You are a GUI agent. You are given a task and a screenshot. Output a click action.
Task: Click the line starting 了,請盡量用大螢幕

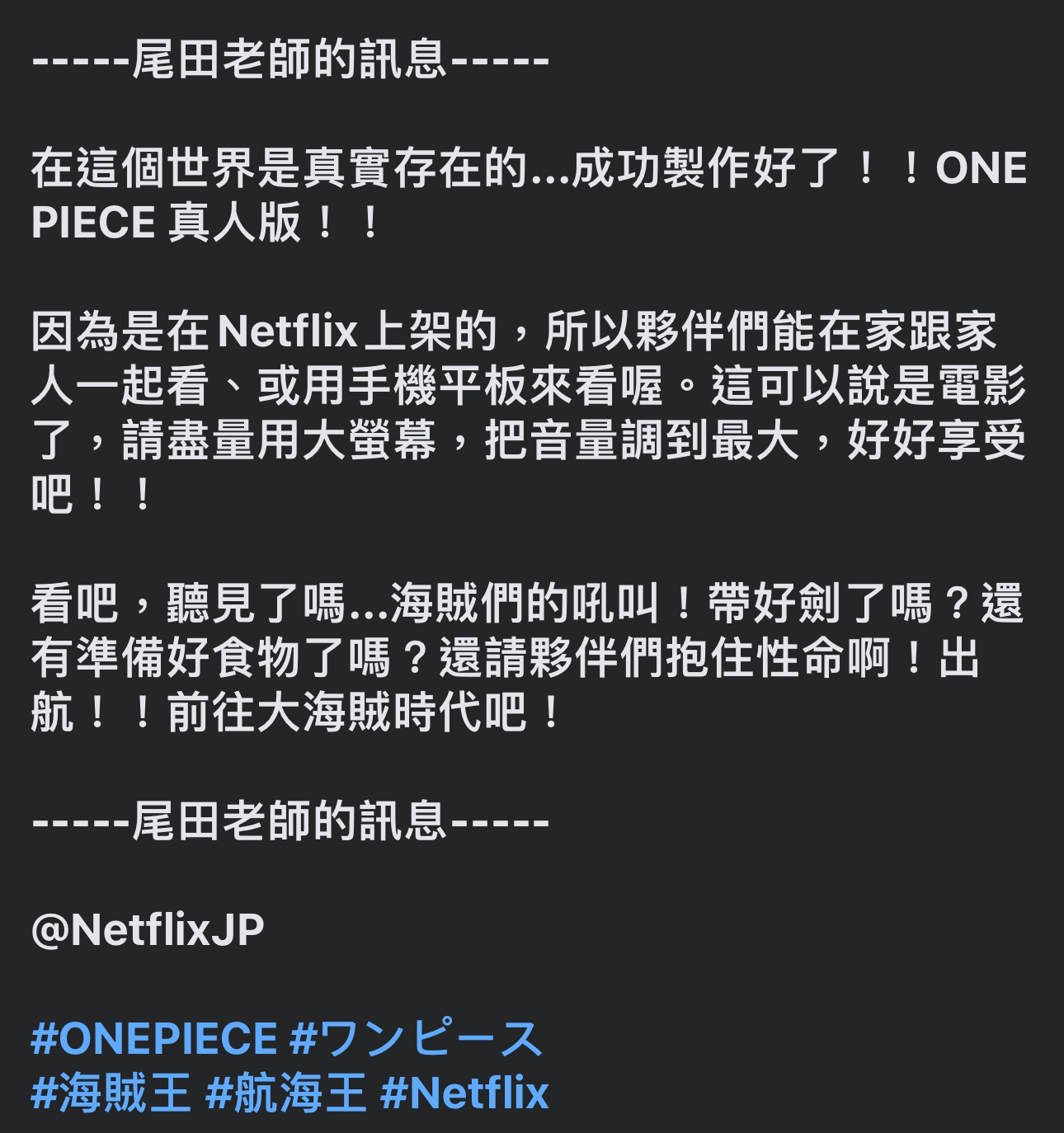(x=529, y=440)
